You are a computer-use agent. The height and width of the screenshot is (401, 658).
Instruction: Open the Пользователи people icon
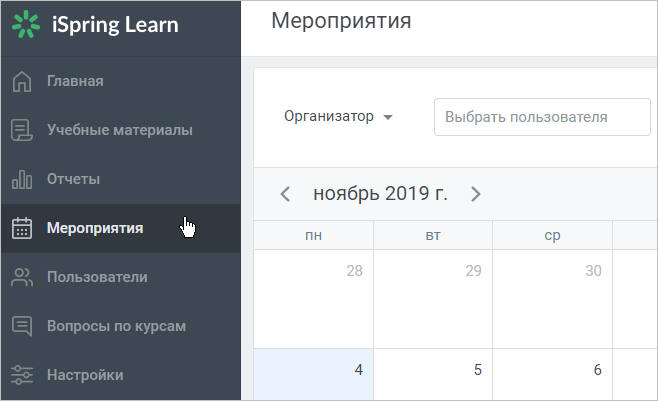click(22, 277)
